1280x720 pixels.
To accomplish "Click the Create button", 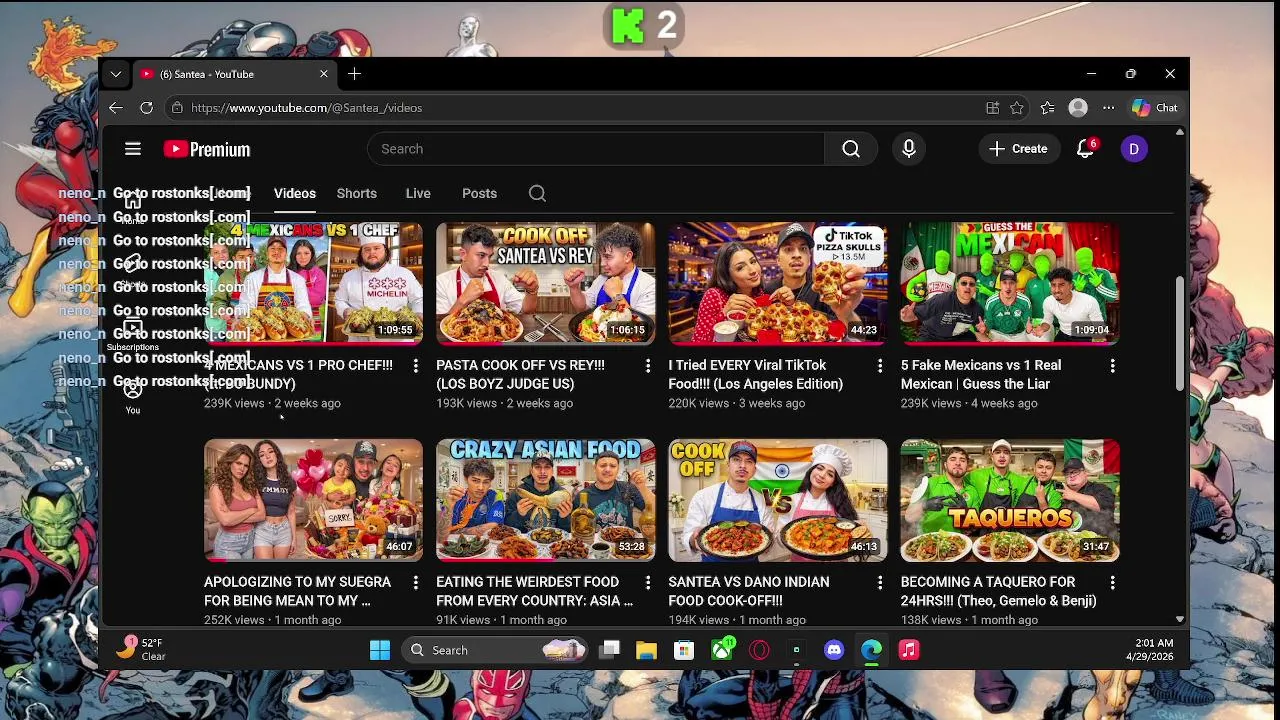I will (x=1019, y=149).
